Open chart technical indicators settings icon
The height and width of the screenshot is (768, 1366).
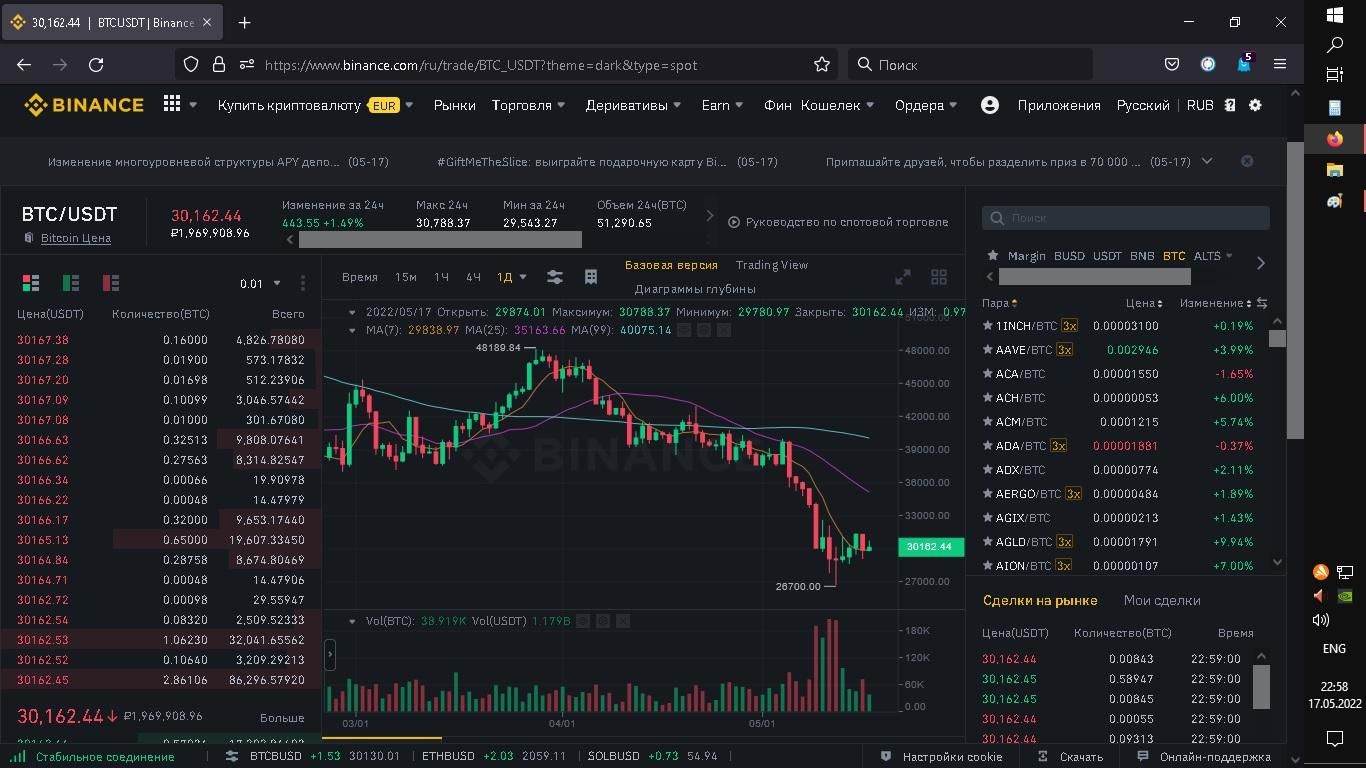pyautogui.click(x=555, y=277)
